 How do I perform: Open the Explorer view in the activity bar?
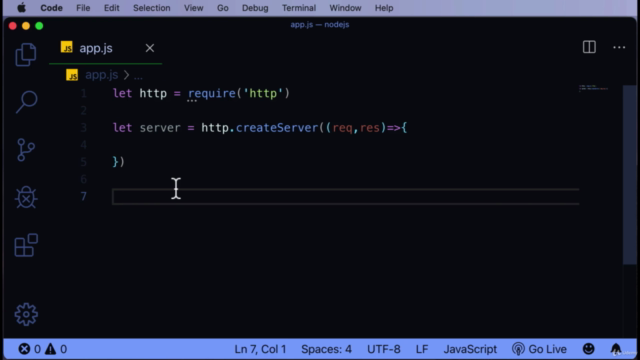[26, 54]
